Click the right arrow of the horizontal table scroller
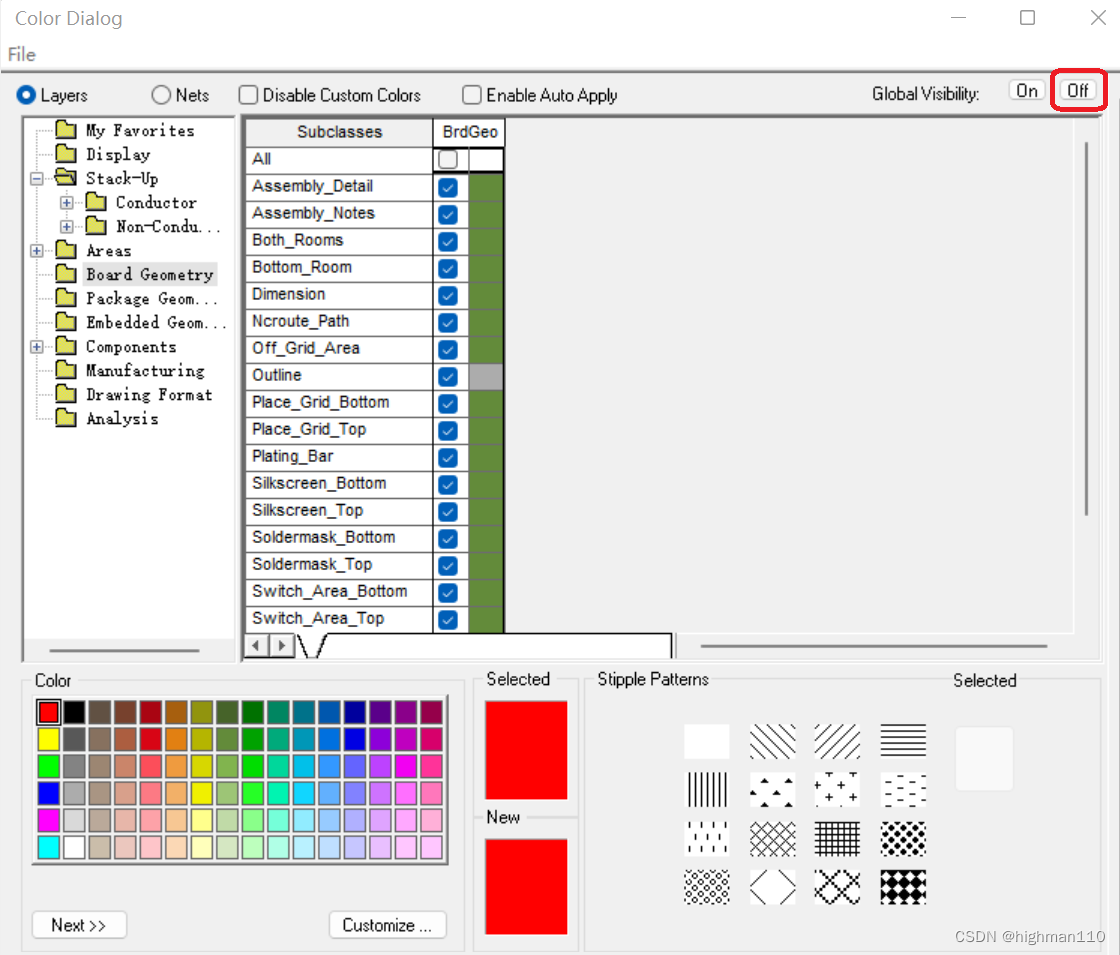The image size is (1120, 955). coord(281,646)
